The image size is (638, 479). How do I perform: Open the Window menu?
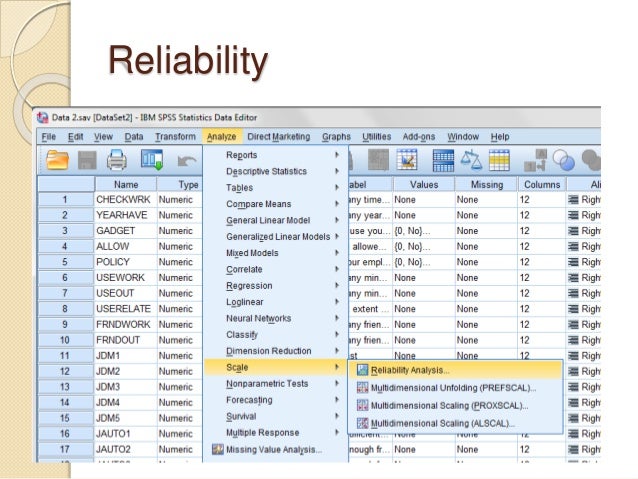click(463, 137)
